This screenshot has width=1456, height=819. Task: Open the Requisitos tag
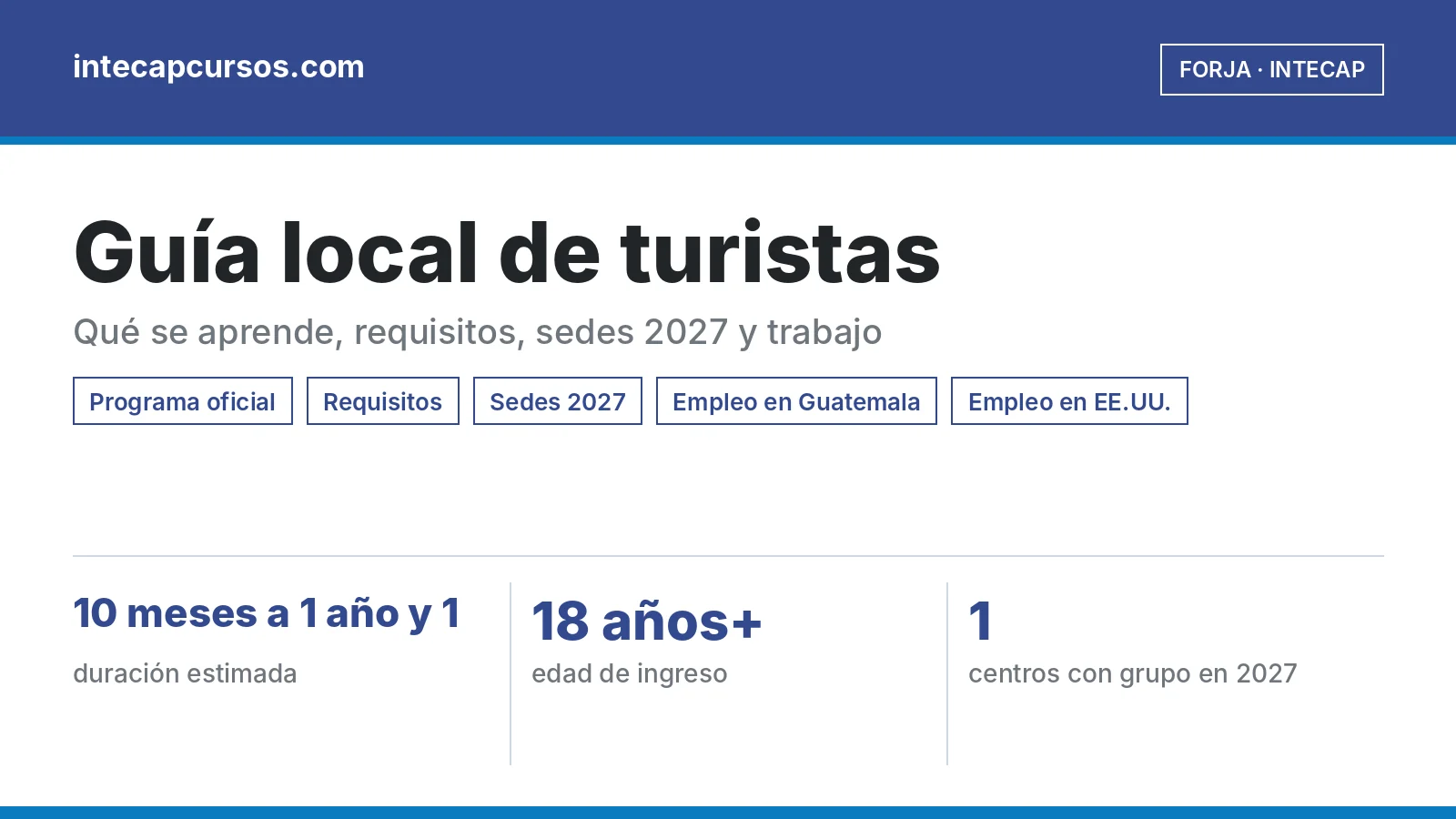(383, 401)
